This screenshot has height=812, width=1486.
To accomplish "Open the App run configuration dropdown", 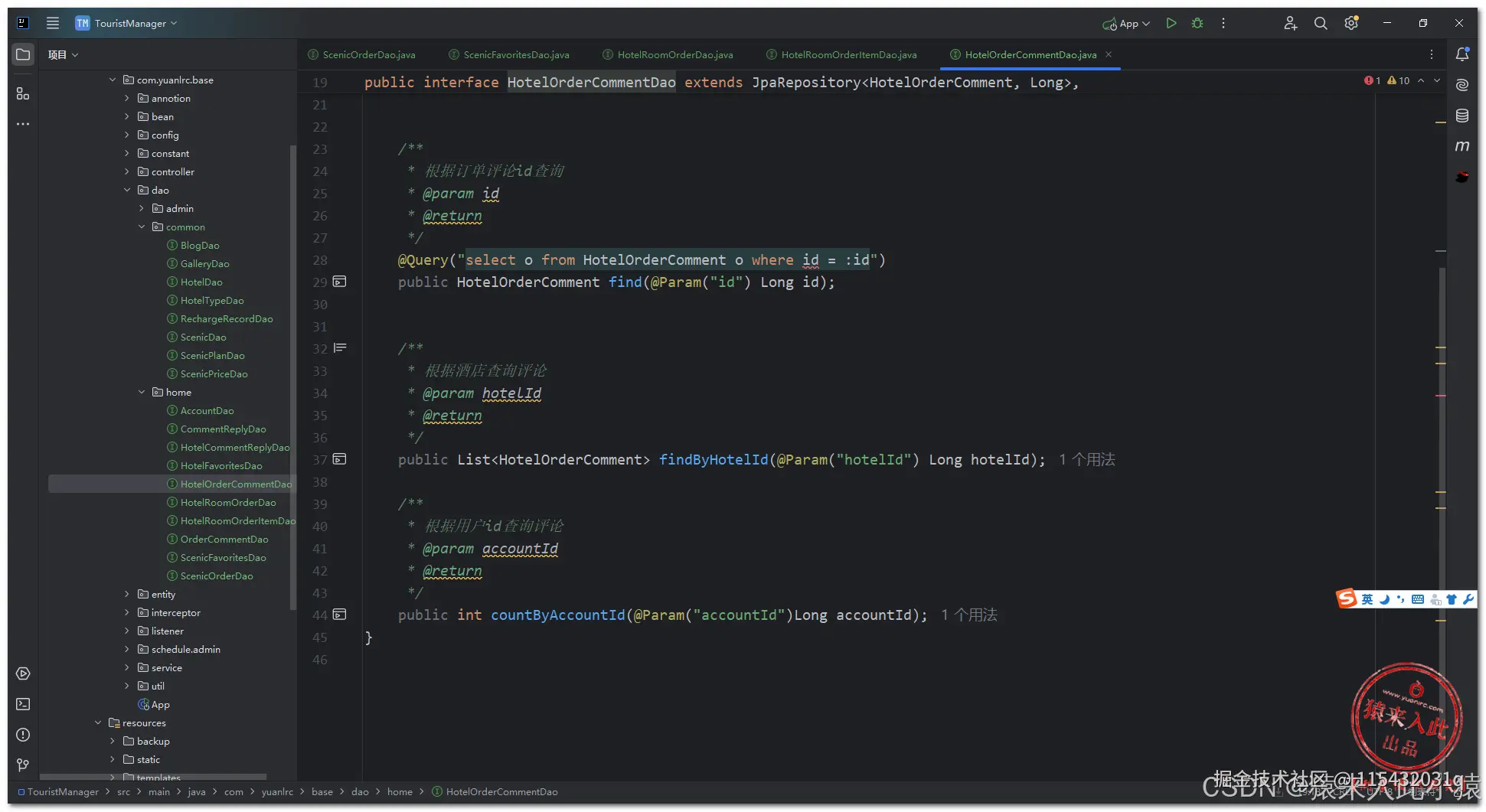I will tap(1126, 24).
